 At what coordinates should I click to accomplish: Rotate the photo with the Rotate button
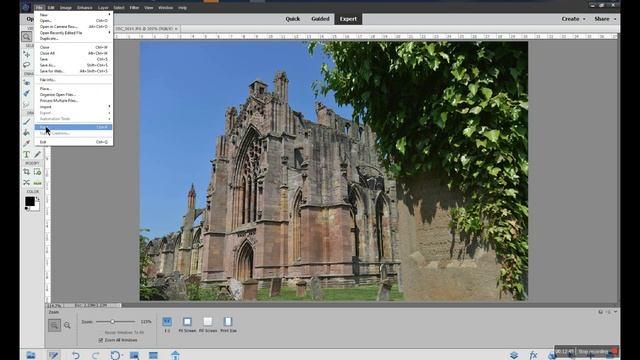coord(116,355)
